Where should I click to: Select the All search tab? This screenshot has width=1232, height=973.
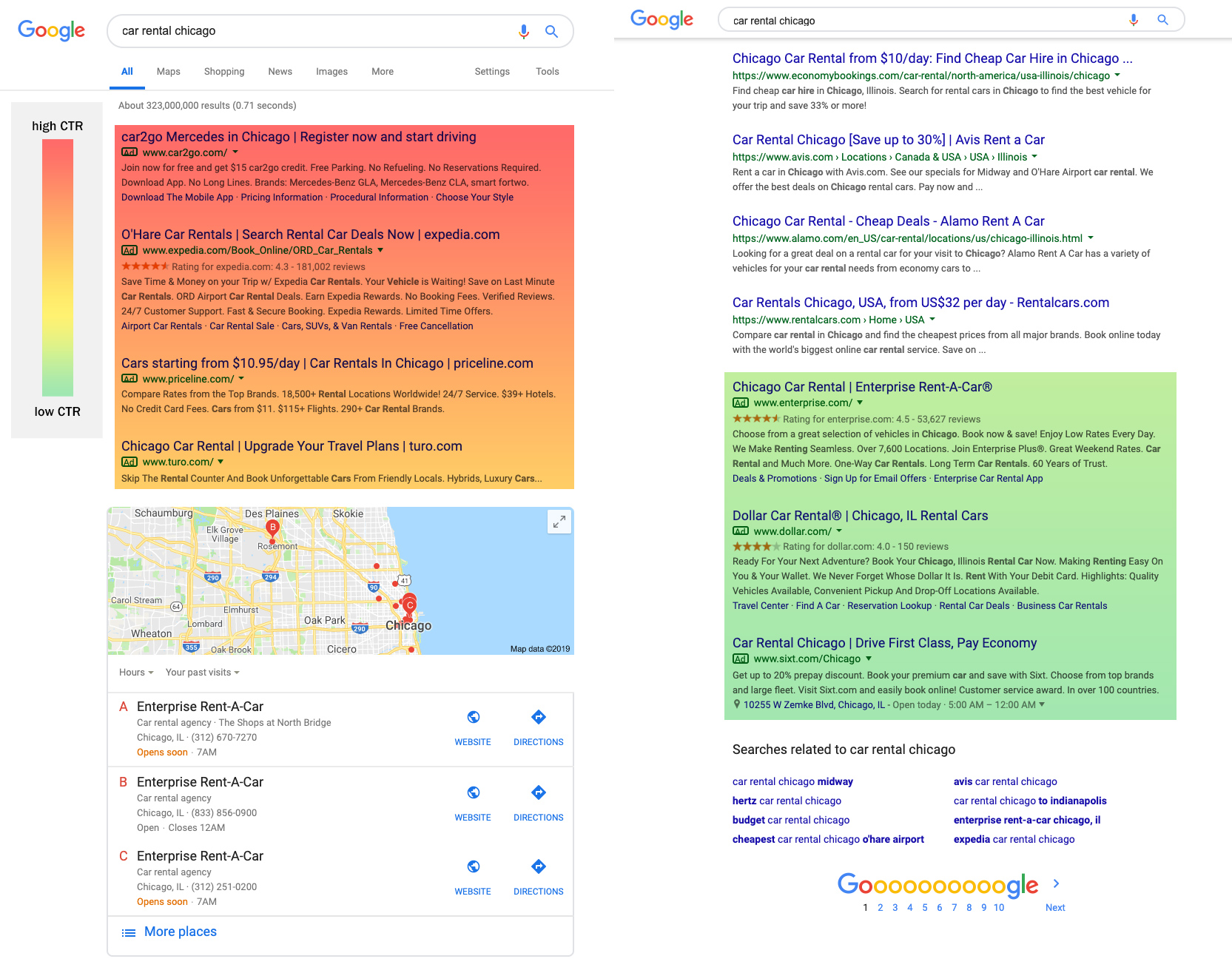pos(127,72)
